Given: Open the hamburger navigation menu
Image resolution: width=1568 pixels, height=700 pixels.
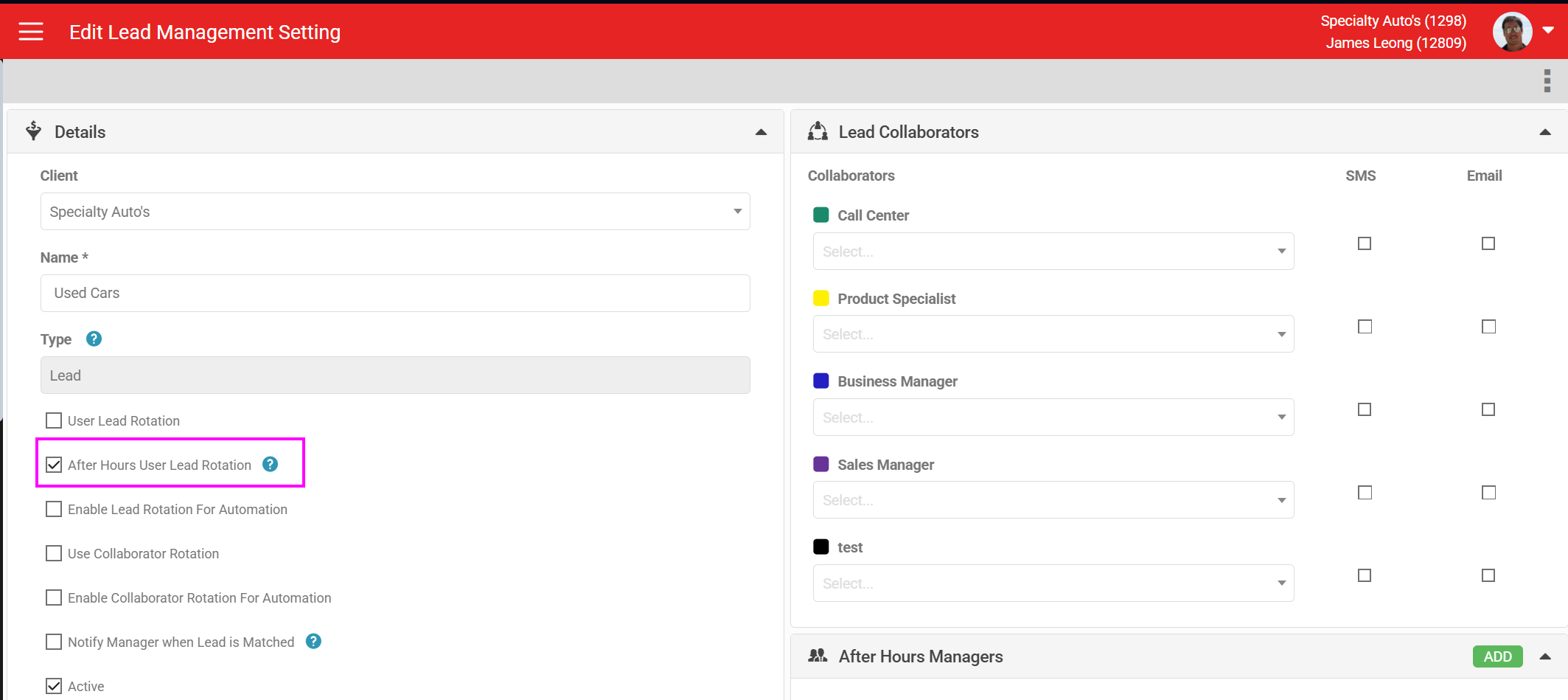Looking at the screenshot, I should pos(31,32).
